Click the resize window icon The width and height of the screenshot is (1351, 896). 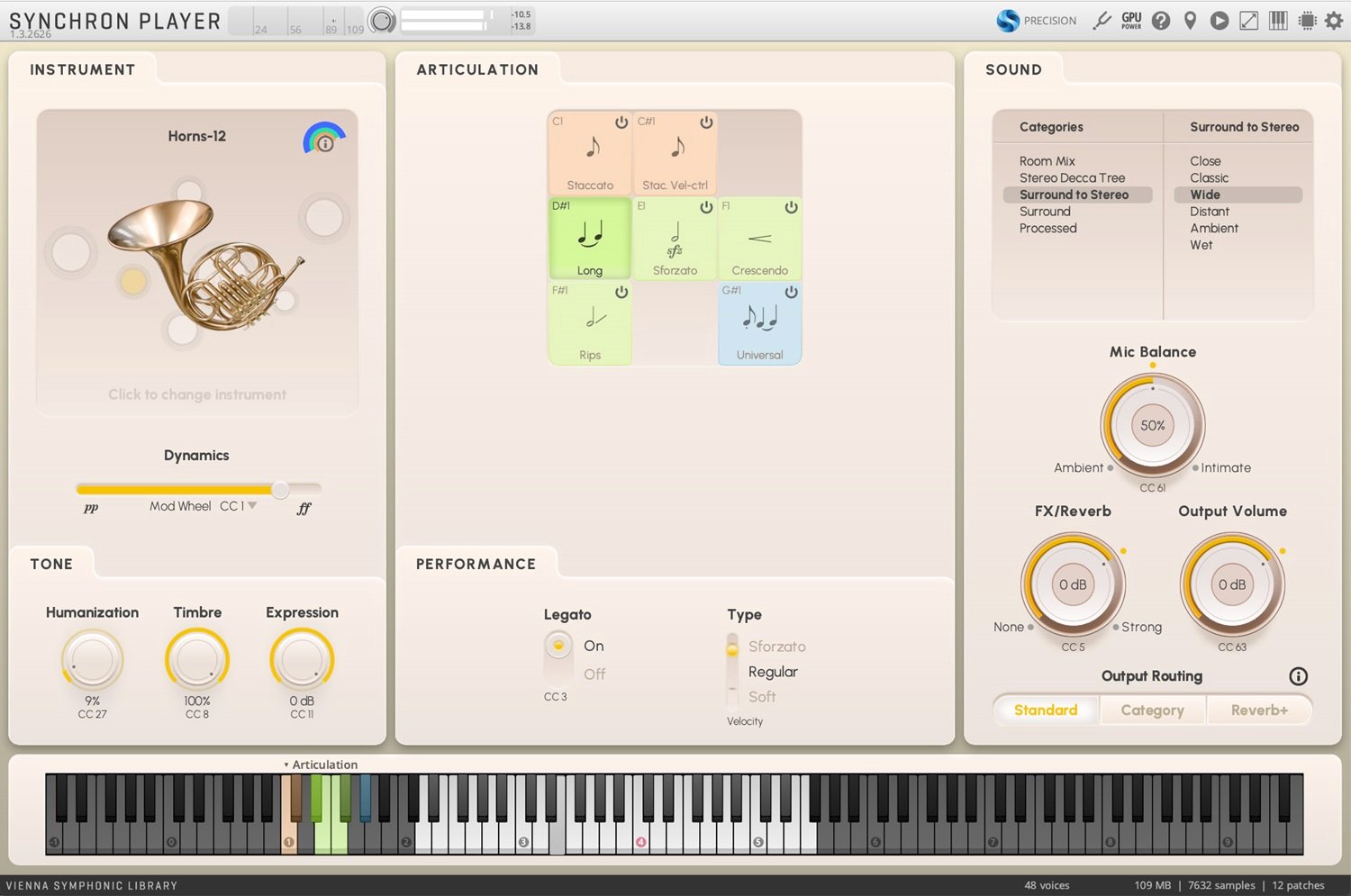coord(1248,20)
